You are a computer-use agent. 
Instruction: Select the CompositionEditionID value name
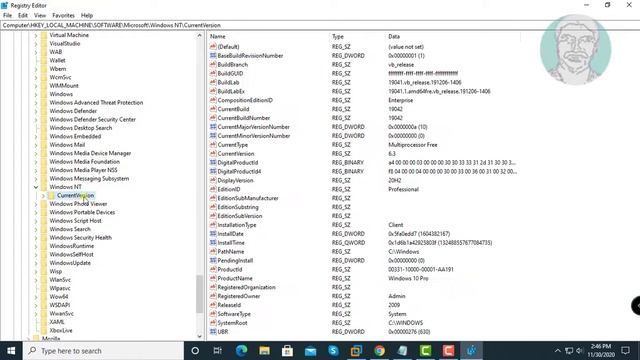245,100
